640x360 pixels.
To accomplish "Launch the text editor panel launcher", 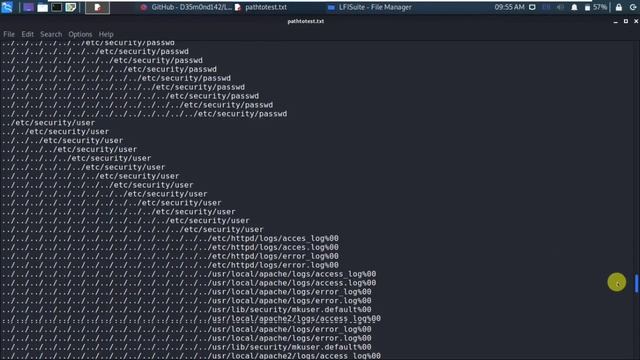I will click(71, 7).
